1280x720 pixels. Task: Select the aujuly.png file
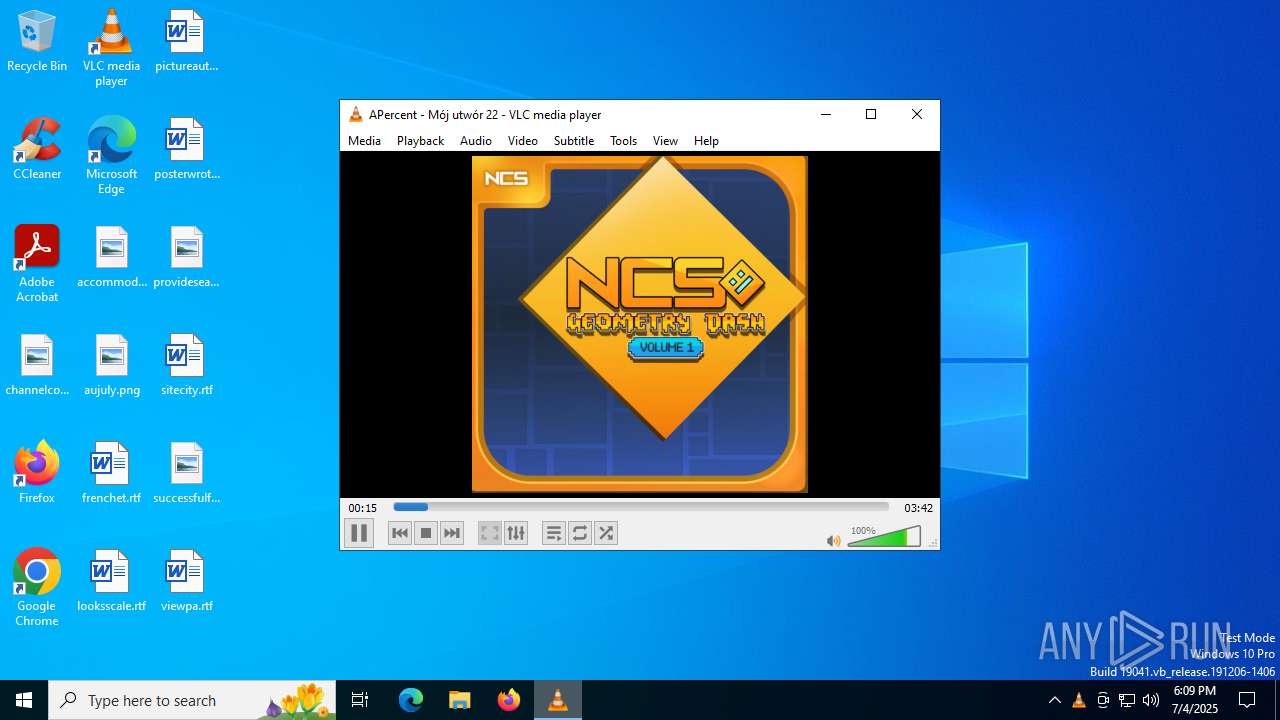point(111,365)
